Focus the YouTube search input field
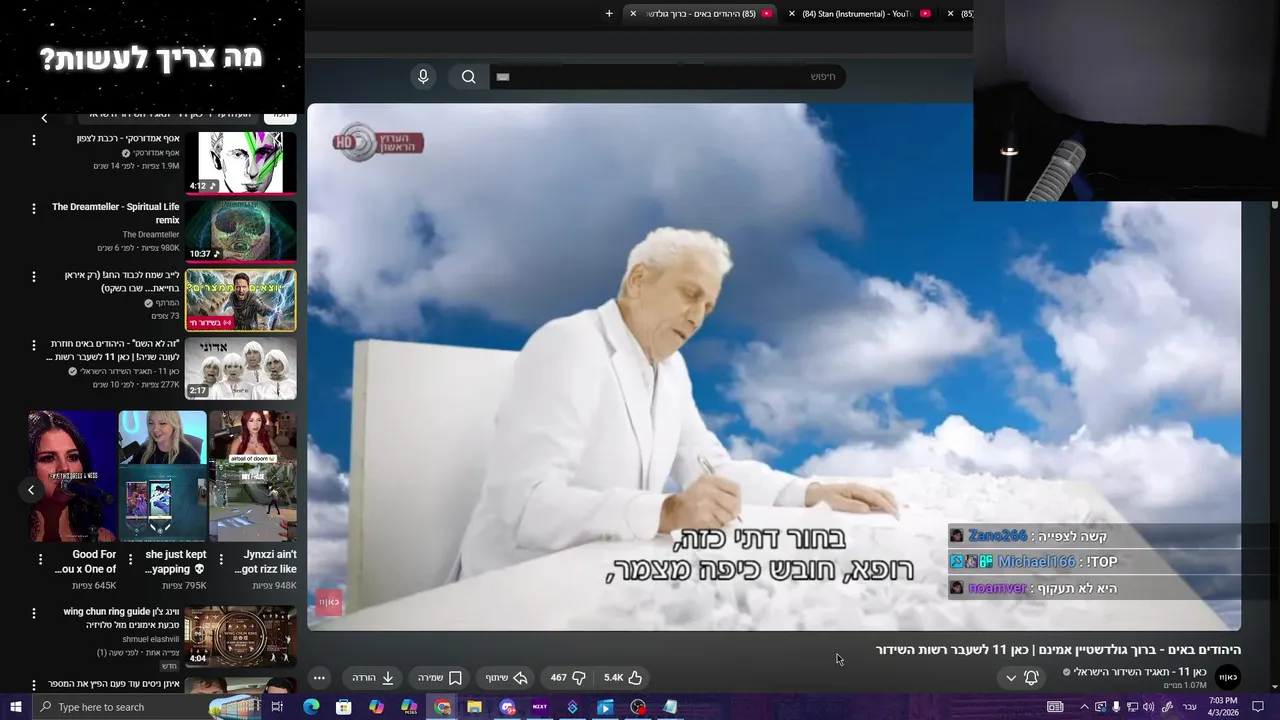This screenshot has height=720, width=1280. 667,77
